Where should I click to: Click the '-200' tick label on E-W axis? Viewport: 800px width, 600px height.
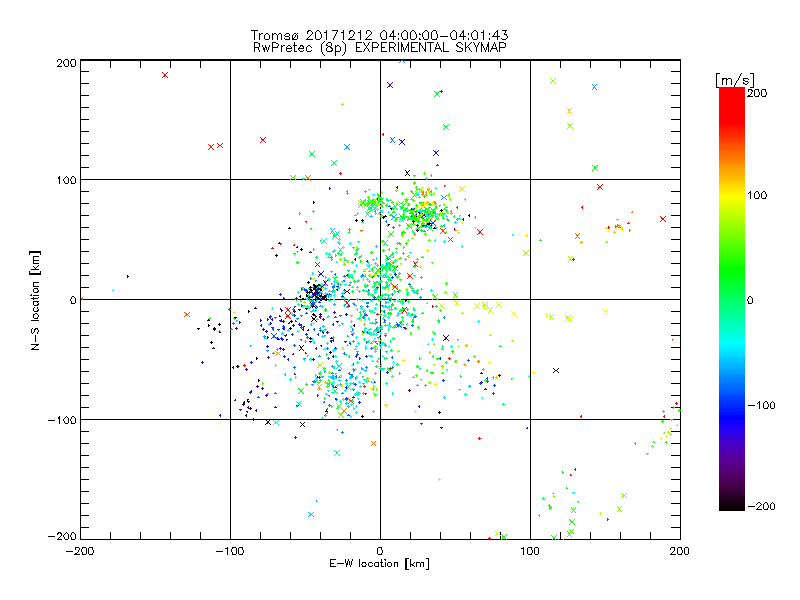80,552
